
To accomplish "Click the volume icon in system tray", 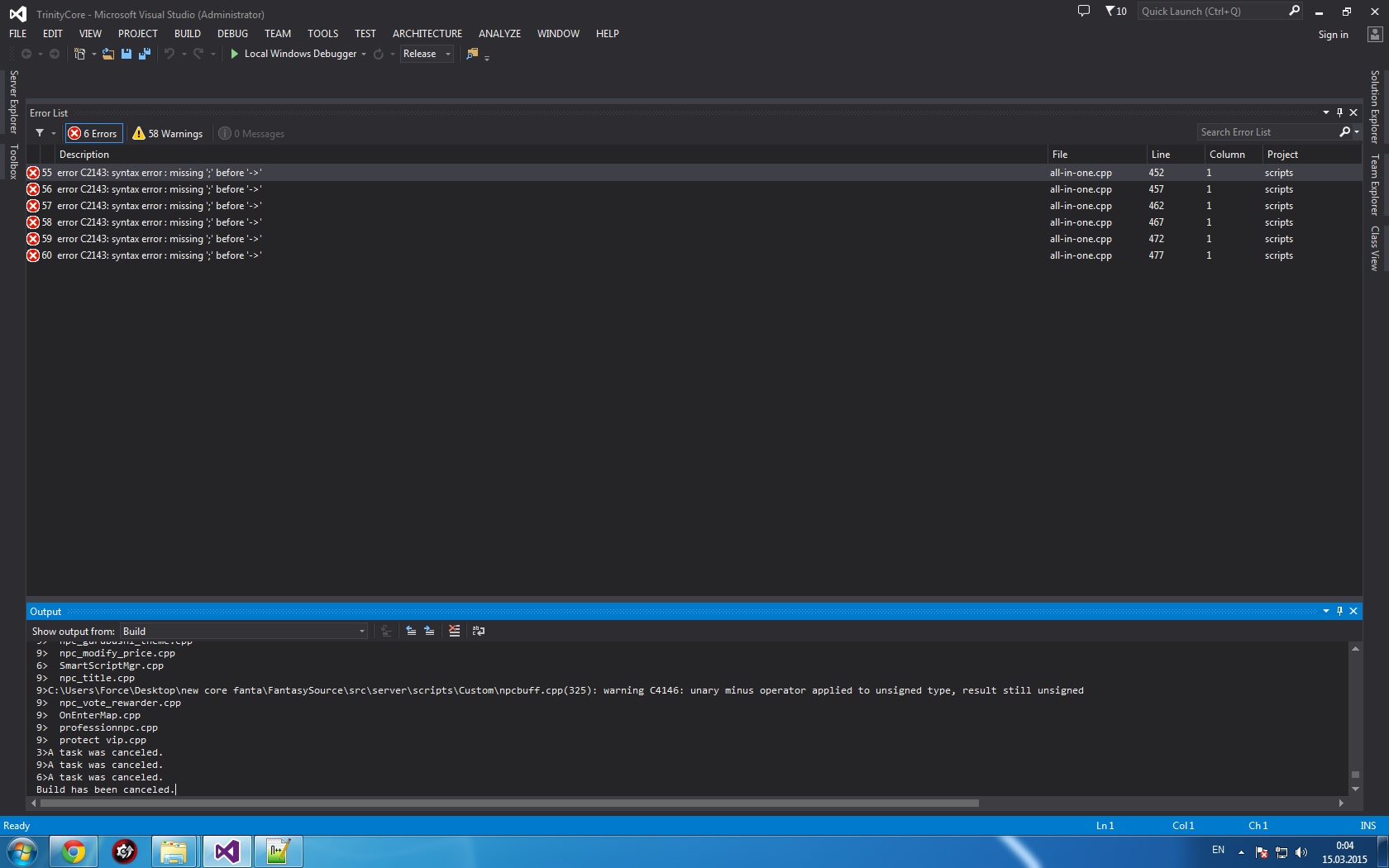I will point(1301,852).
